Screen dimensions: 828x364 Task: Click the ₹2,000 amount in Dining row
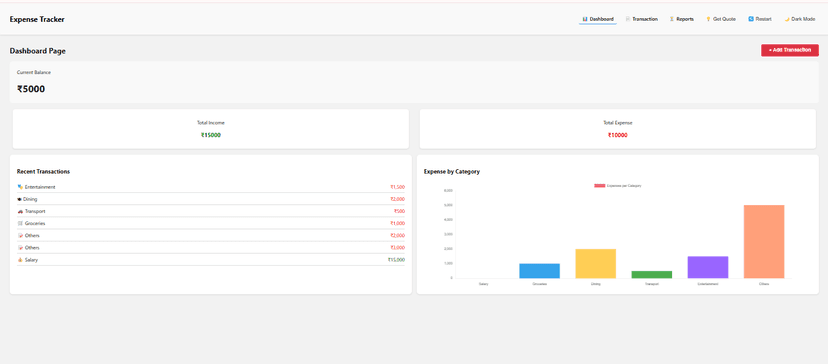[397, 199]
